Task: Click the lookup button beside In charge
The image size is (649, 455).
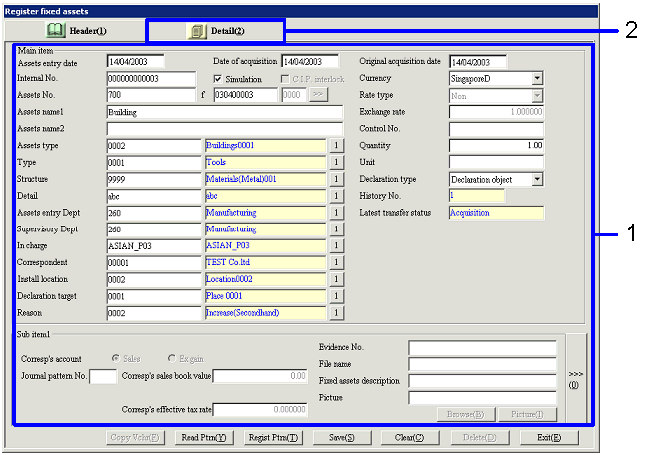Action: pos(336,246)
